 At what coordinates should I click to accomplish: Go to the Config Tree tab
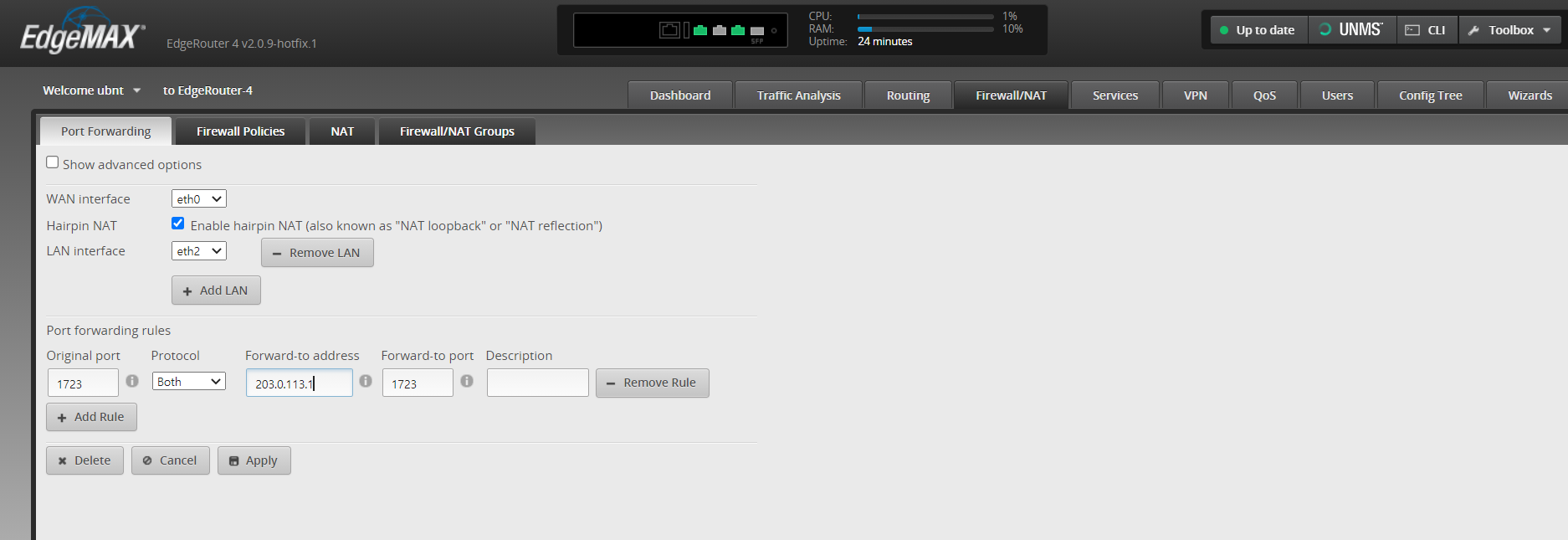(x=1430, y=95)
